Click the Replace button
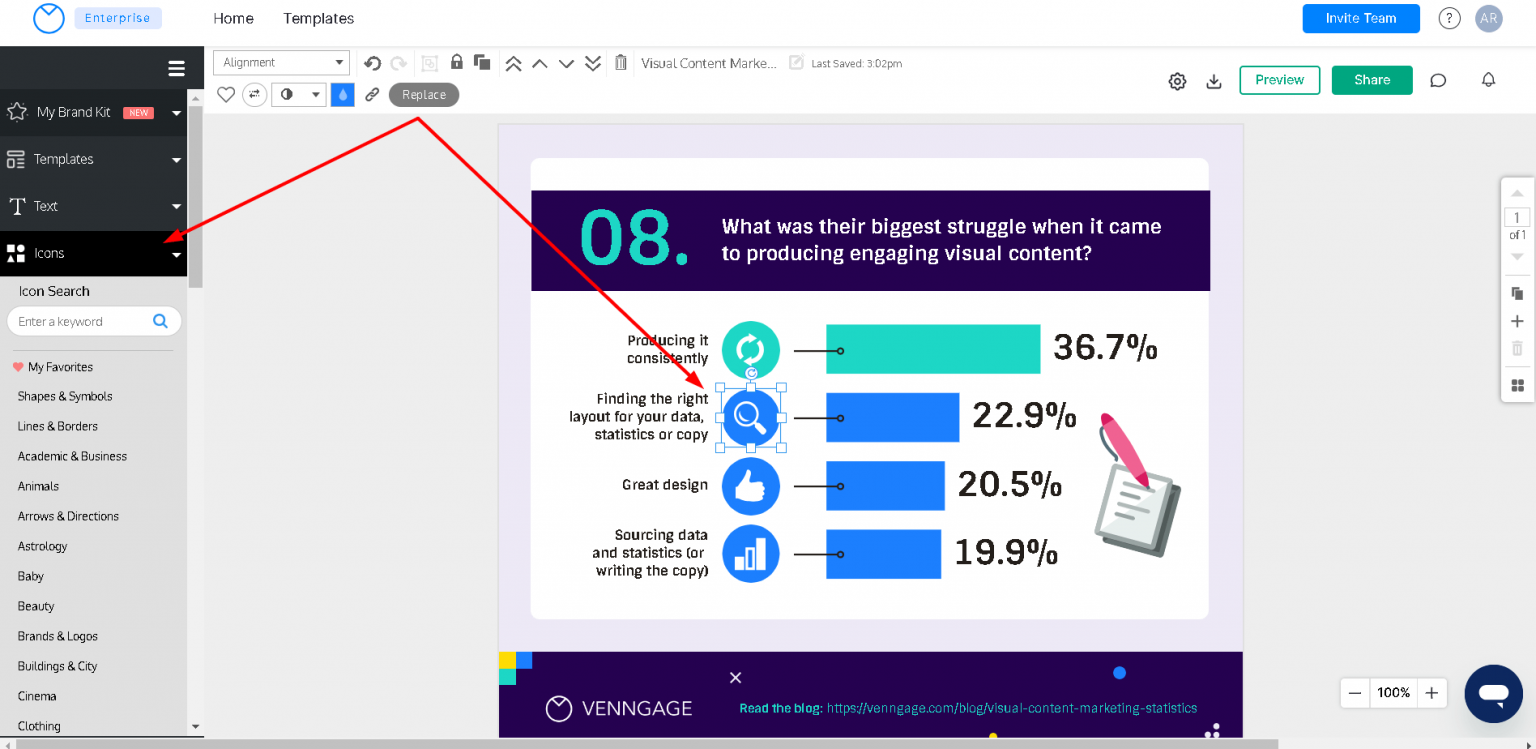Screen dimensions: 1536x749 coord(423,94)
